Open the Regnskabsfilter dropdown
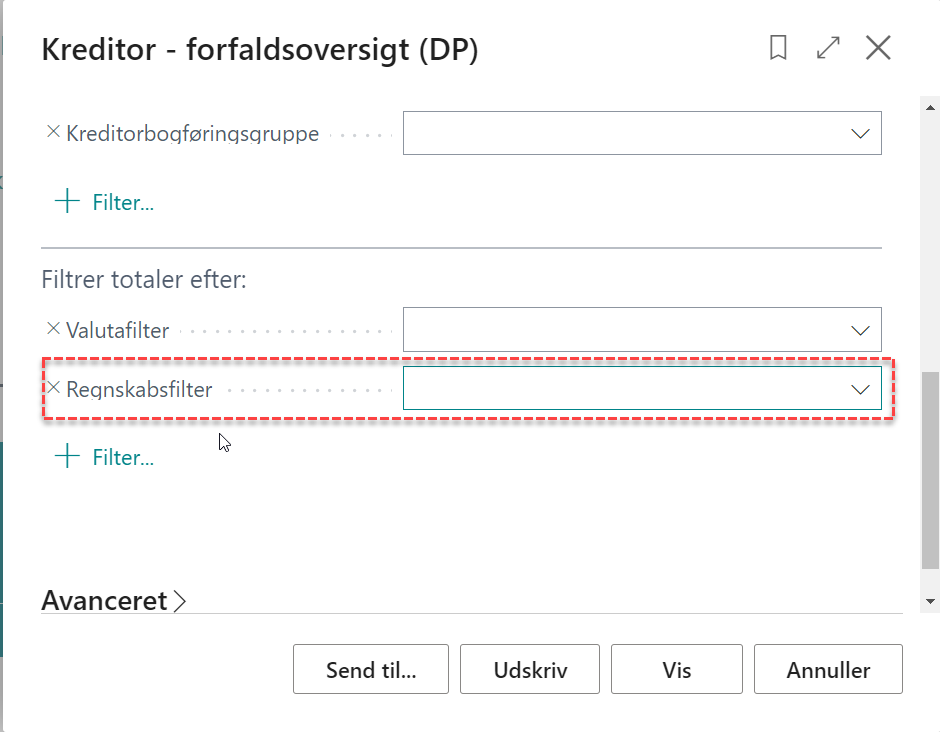 coord(860,387)
